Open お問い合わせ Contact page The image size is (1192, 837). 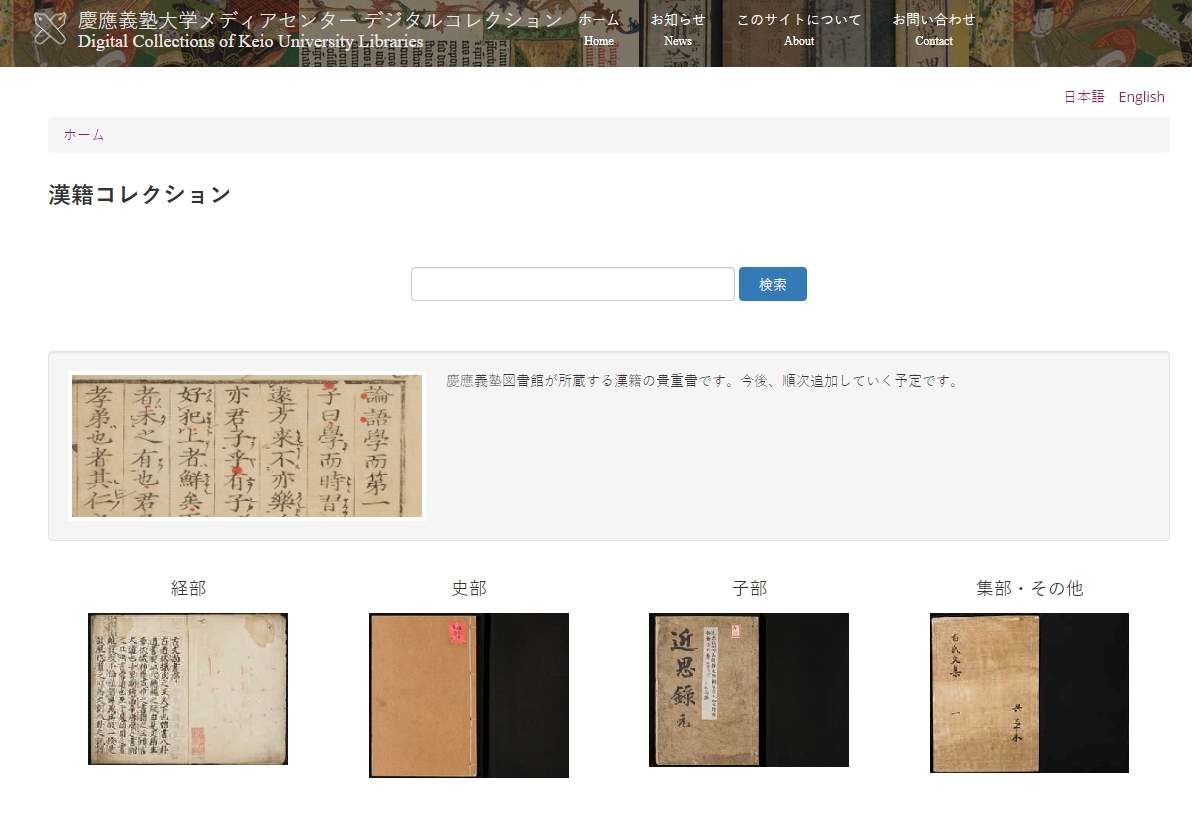[x=933, y=29]
